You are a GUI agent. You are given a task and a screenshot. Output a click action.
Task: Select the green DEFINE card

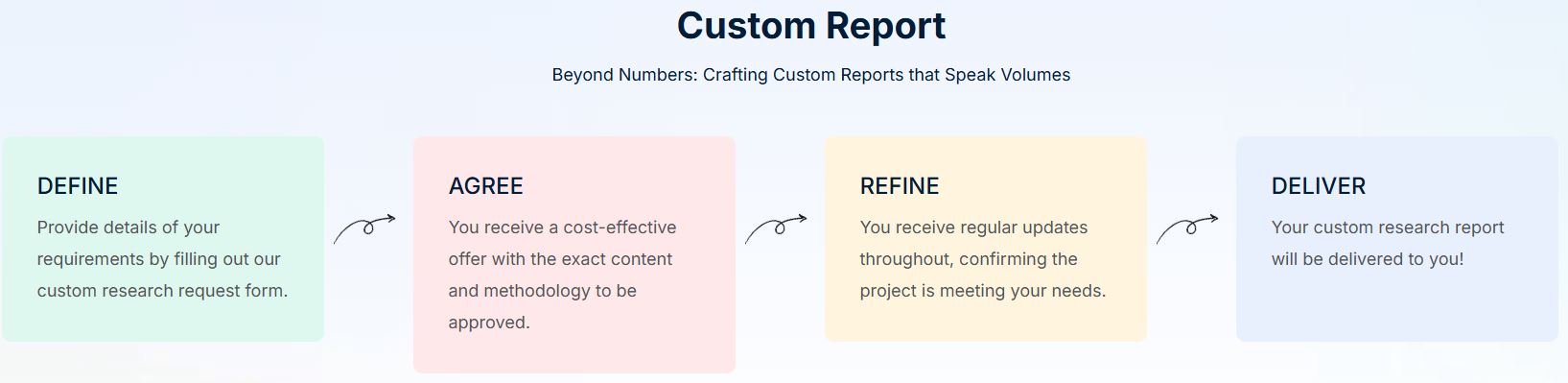point(163,239)
